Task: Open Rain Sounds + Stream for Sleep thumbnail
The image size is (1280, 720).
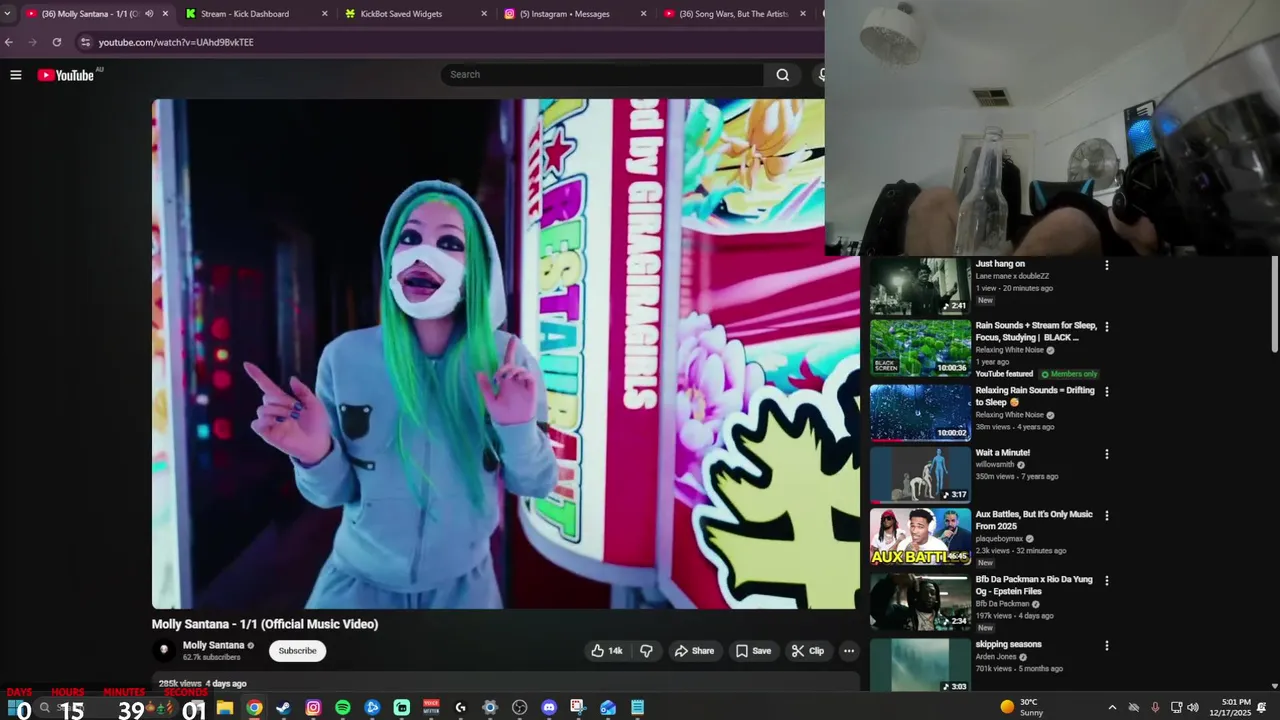Action: click(920, 348)
